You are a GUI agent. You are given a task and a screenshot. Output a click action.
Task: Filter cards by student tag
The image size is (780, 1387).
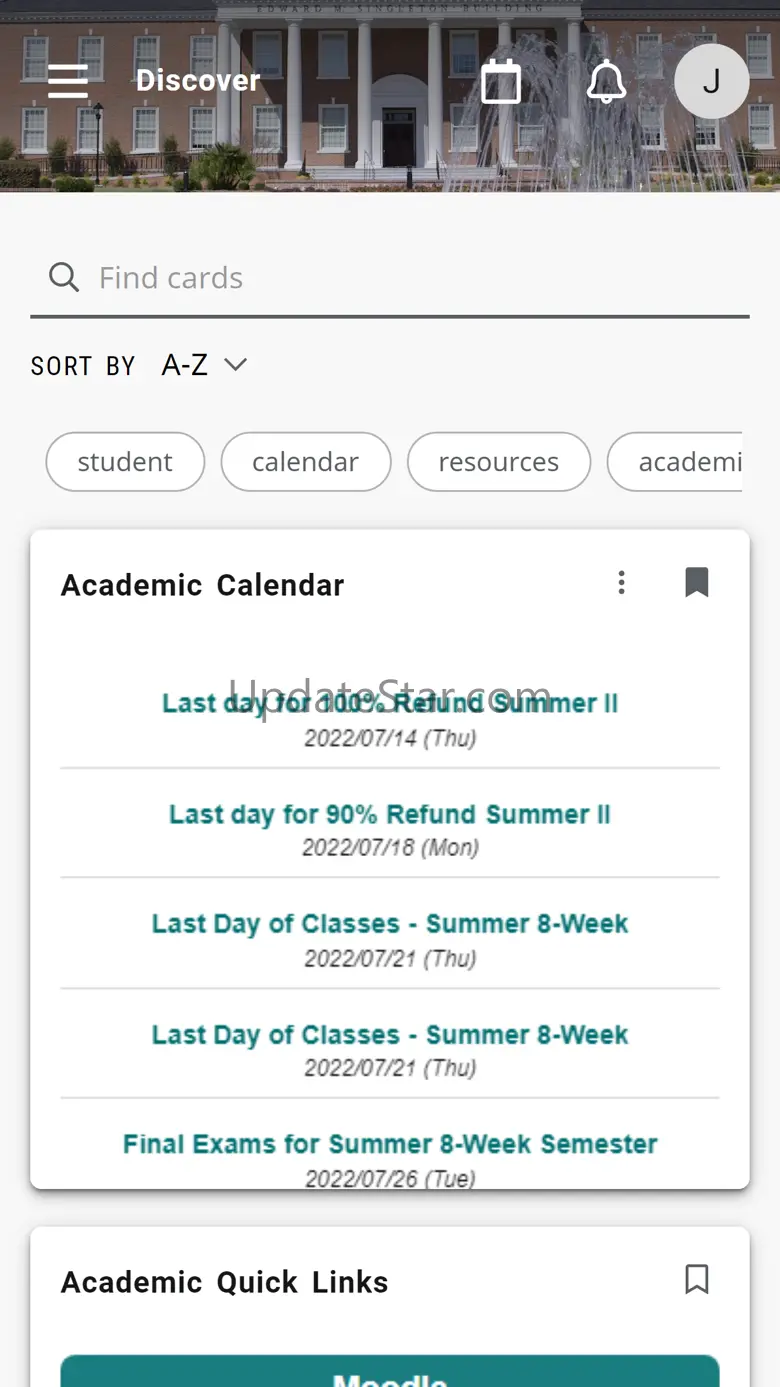pyautogui.click(x=125, y=462)
